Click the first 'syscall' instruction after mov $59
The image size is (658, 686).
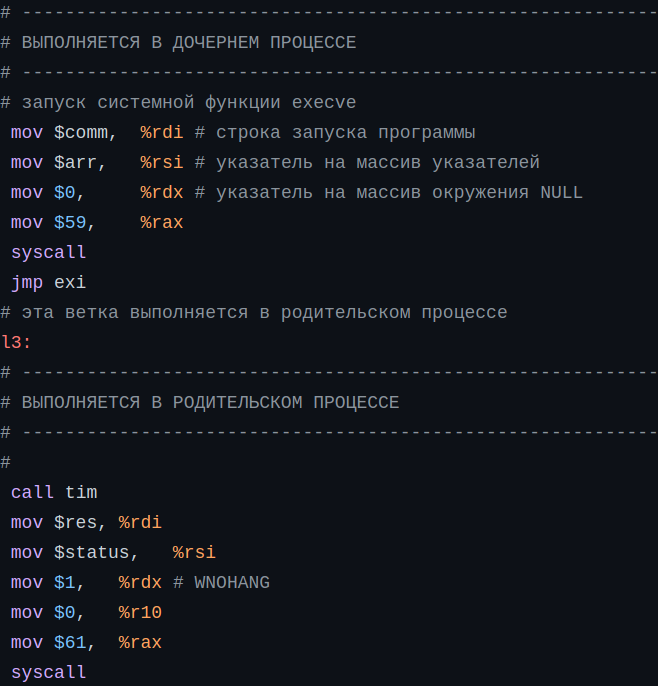coord(49,253)
